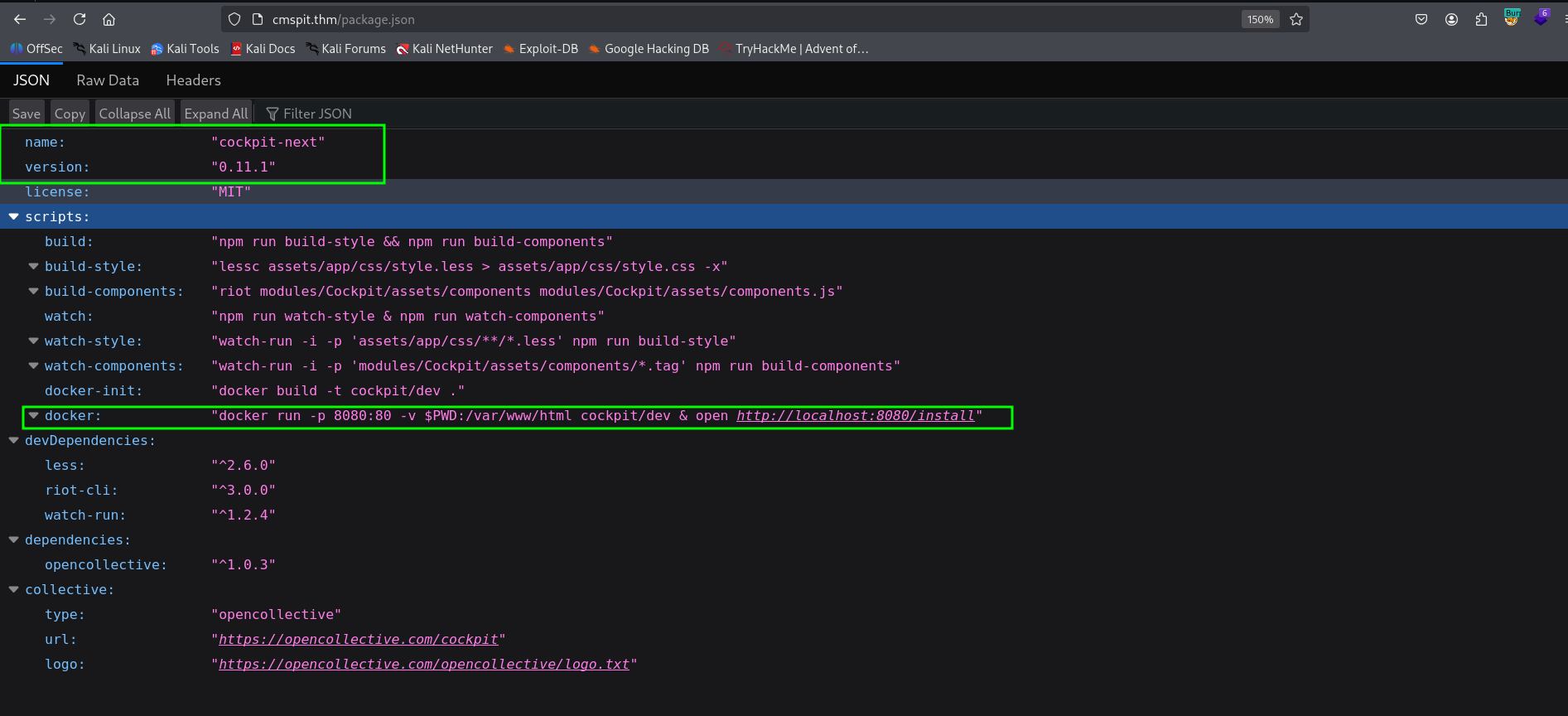This screenshot has height=716, width=1568.
Task: Collapse the dependencies node
Action: pyautogui.click(x=14, y=539)
